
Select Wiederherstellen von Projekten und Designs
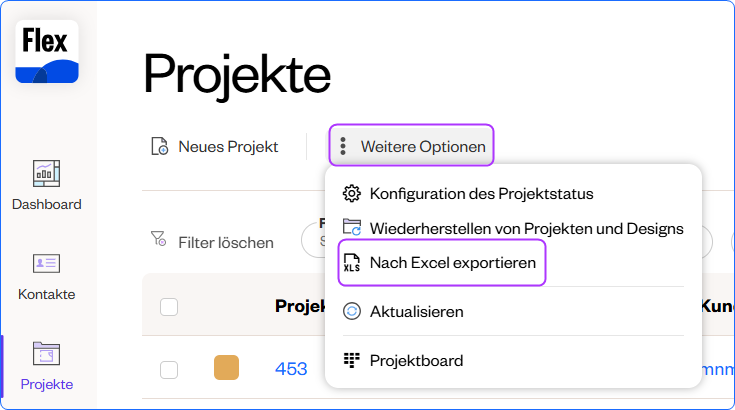[x=526, y=228]
